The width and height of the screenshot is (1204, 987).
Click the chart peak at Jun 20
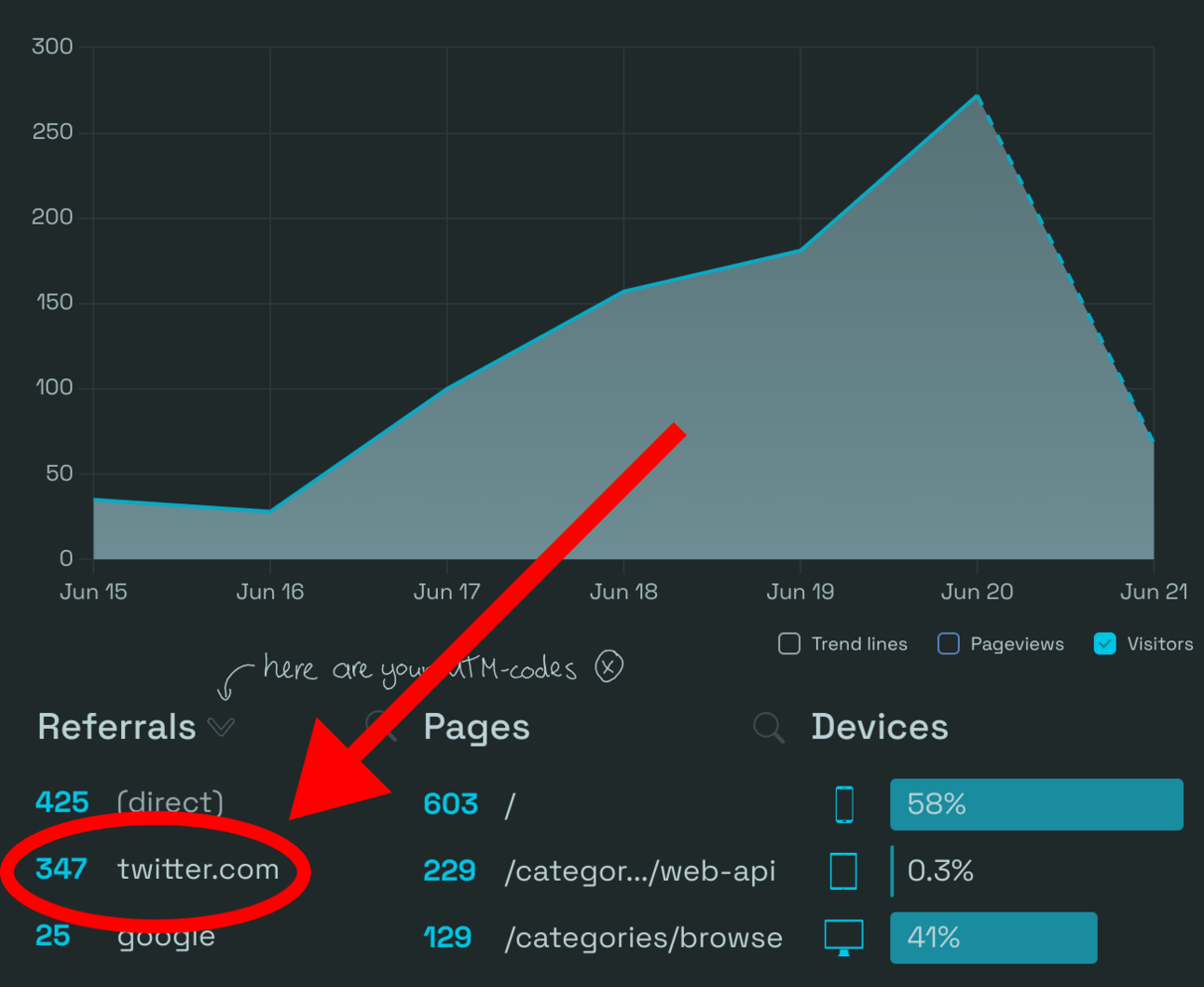[x=977, y=95]
